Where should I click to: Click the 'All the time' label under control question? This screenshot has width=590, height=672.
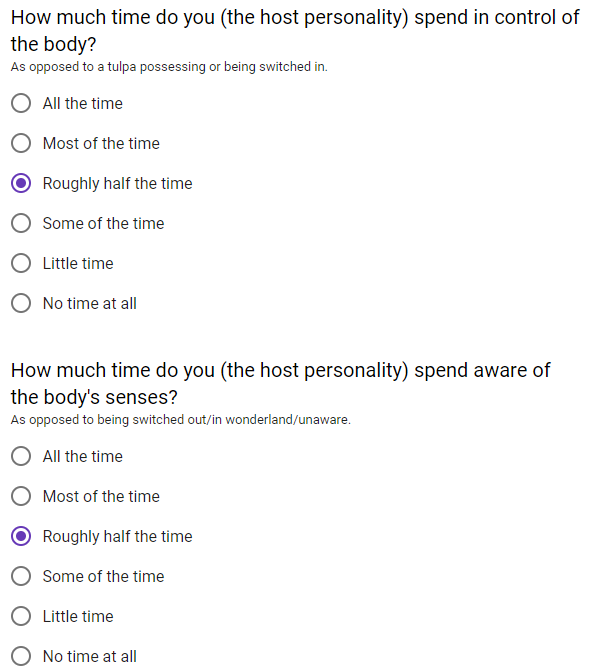83,103
